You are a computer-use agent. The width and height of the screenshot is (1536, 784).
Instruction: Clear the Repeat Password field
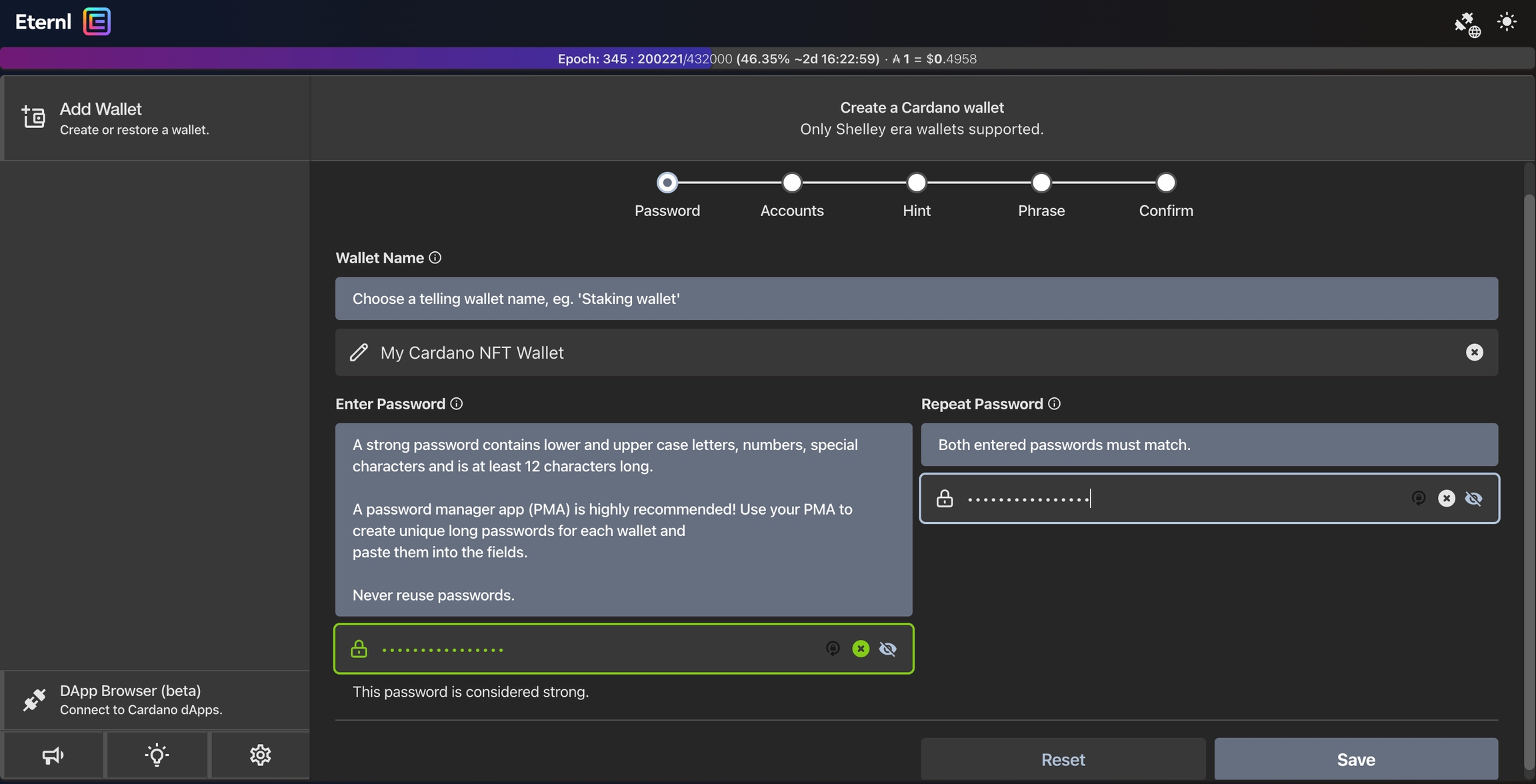click(x=1446, y=499)
